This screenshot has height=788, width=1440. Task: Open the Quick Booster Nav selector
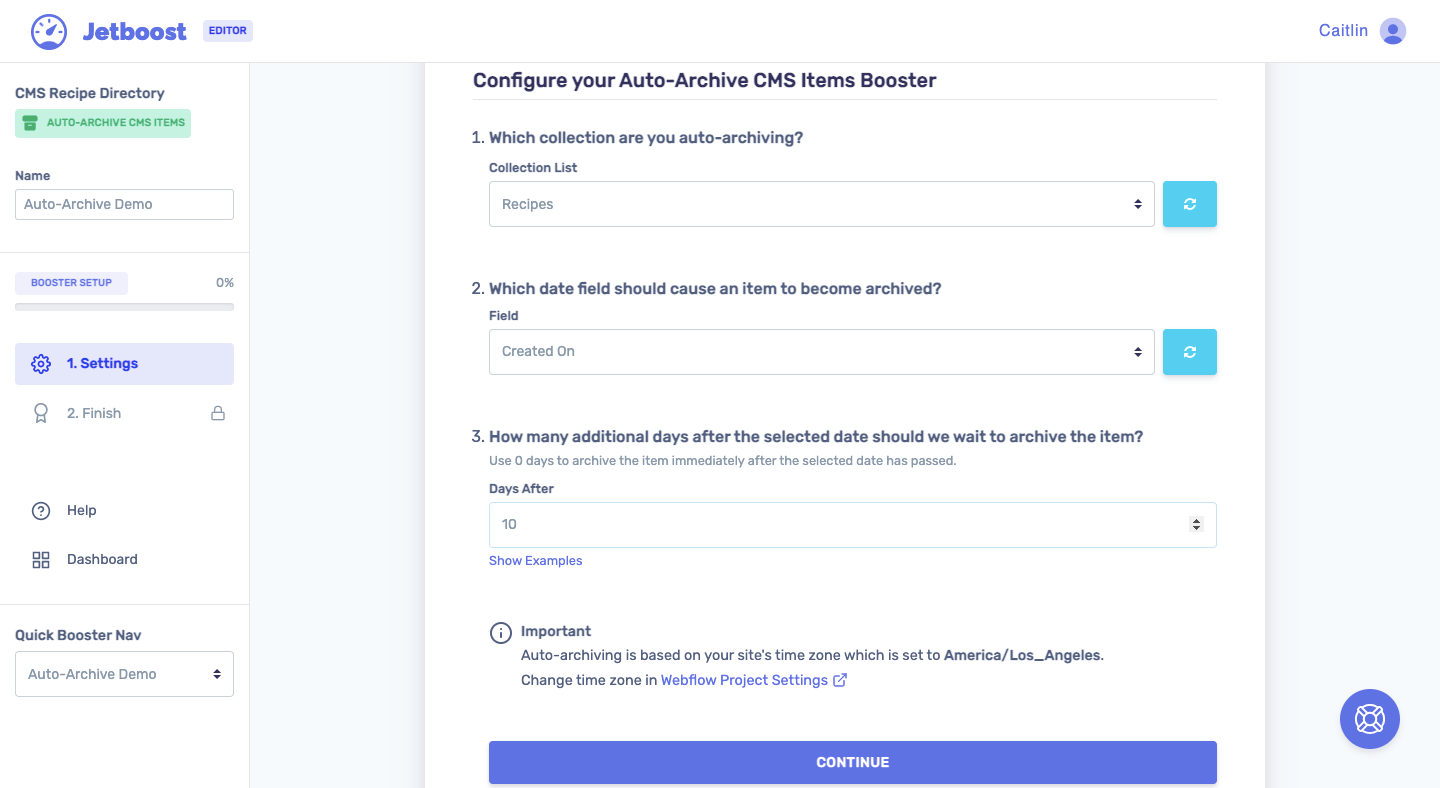pyautogui.click(x=124, y=673)
